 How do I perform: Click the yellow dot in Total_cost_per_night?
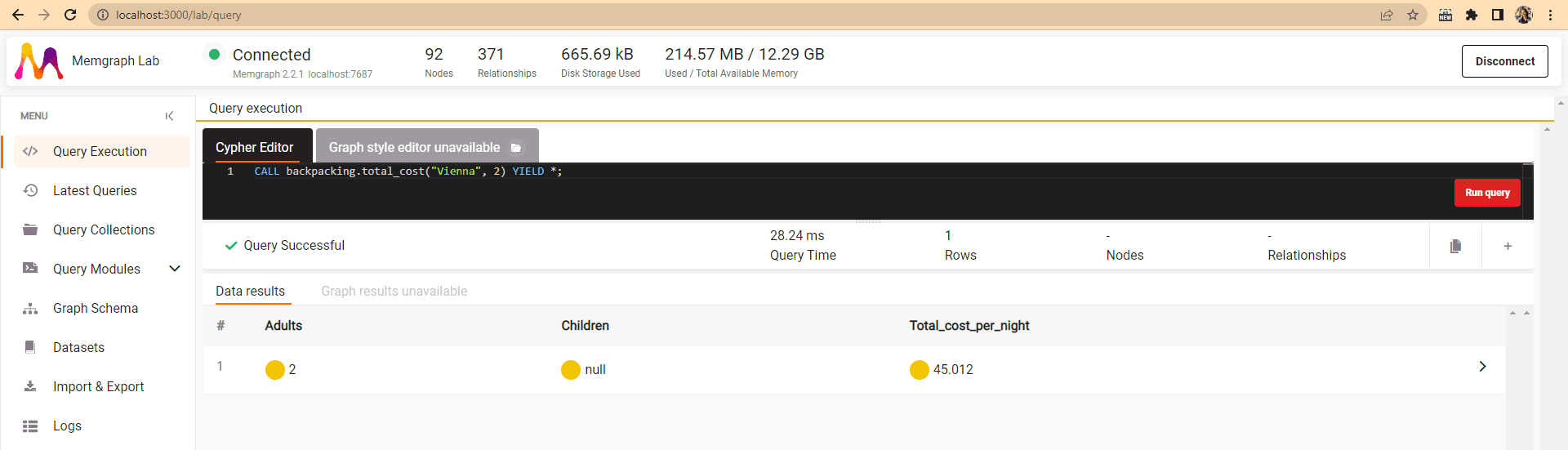(x=919, y=370)
